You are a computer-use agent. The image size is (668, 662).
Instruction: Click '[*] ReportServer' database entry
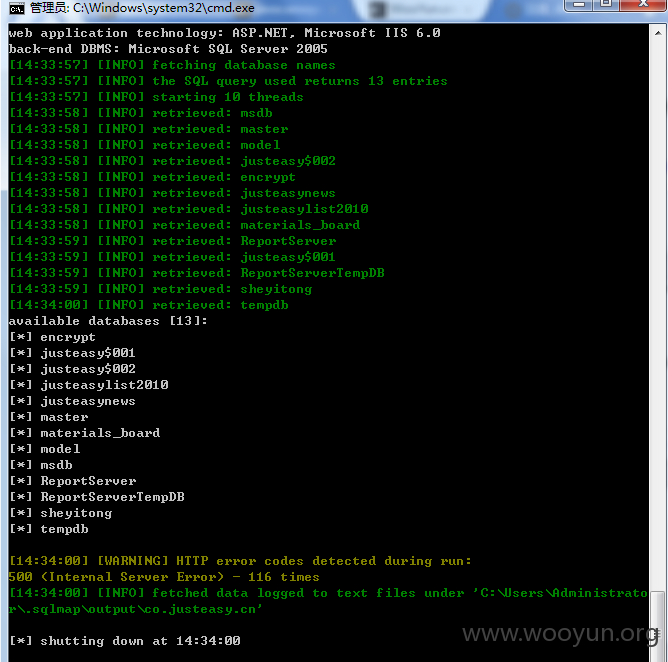click(x=72, y=481)
